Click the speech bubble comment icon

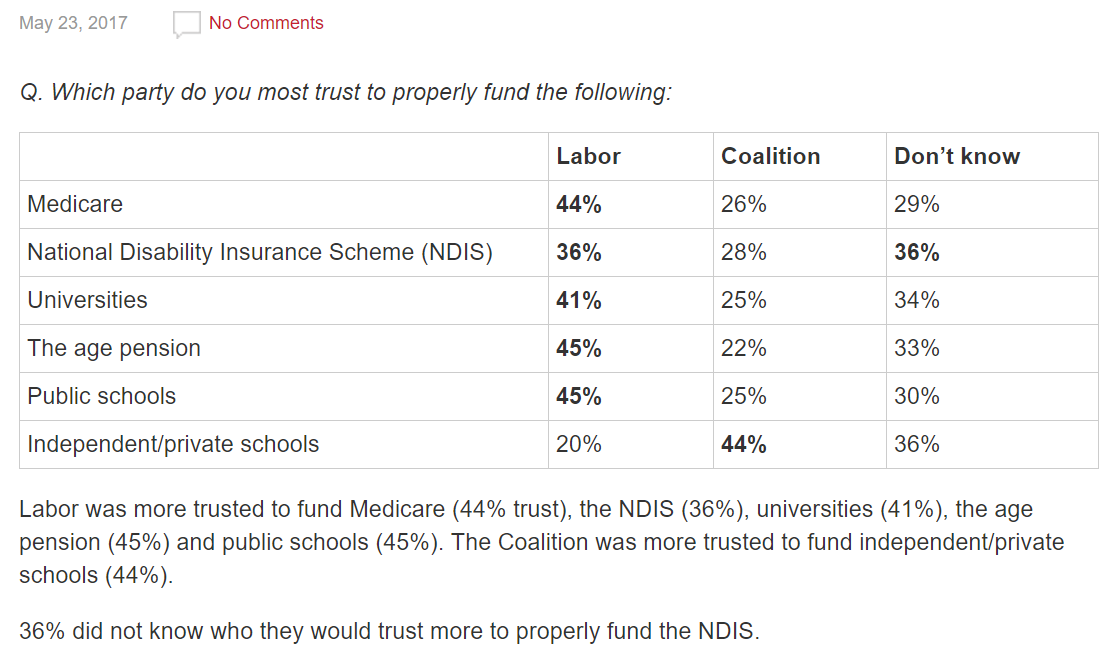(186, 24)
